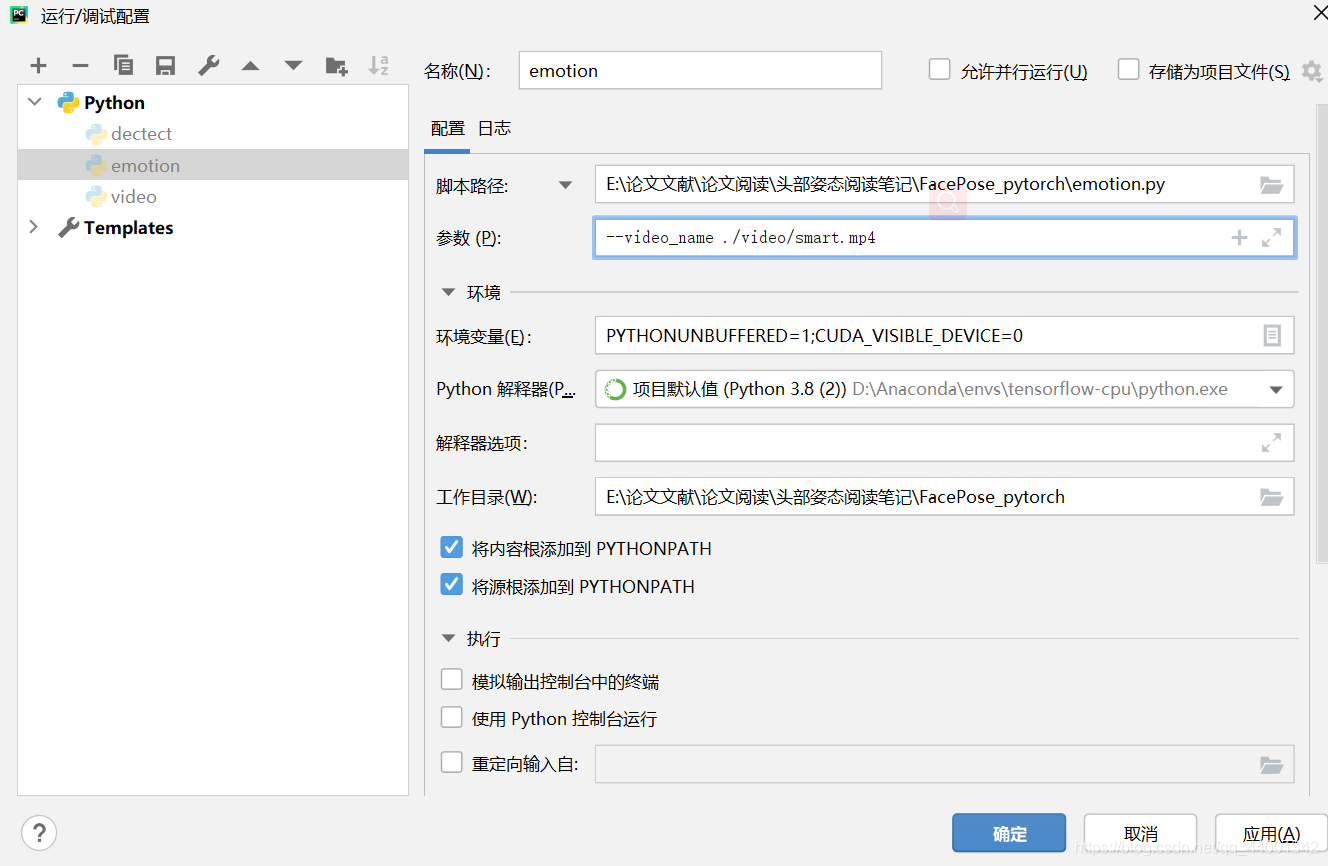Open help with the question mark button
Screen dimensions: 1328x866
pyautogui.click(x=39, y=832)
